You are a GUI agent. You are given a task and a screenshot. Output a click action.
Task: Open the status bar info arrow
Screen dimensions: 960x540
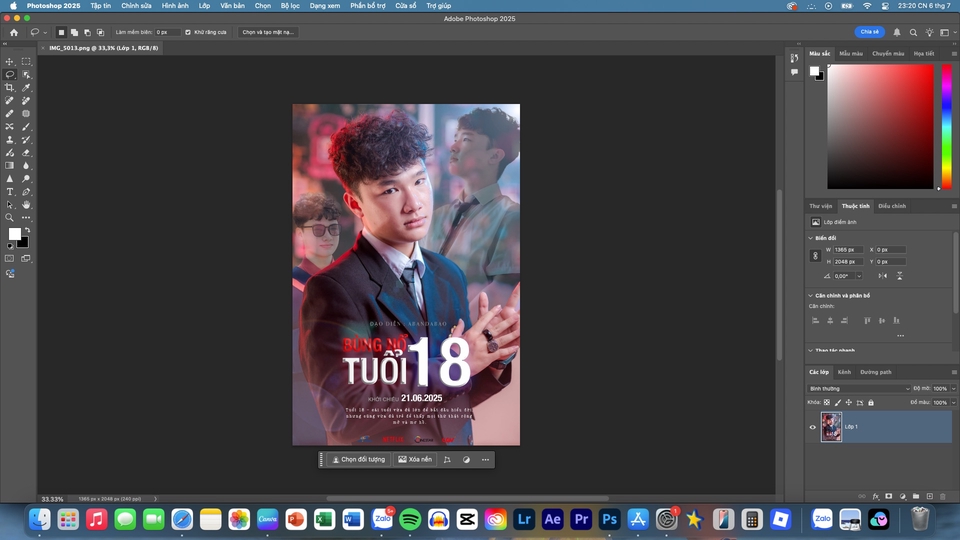[x=156, y=499]
